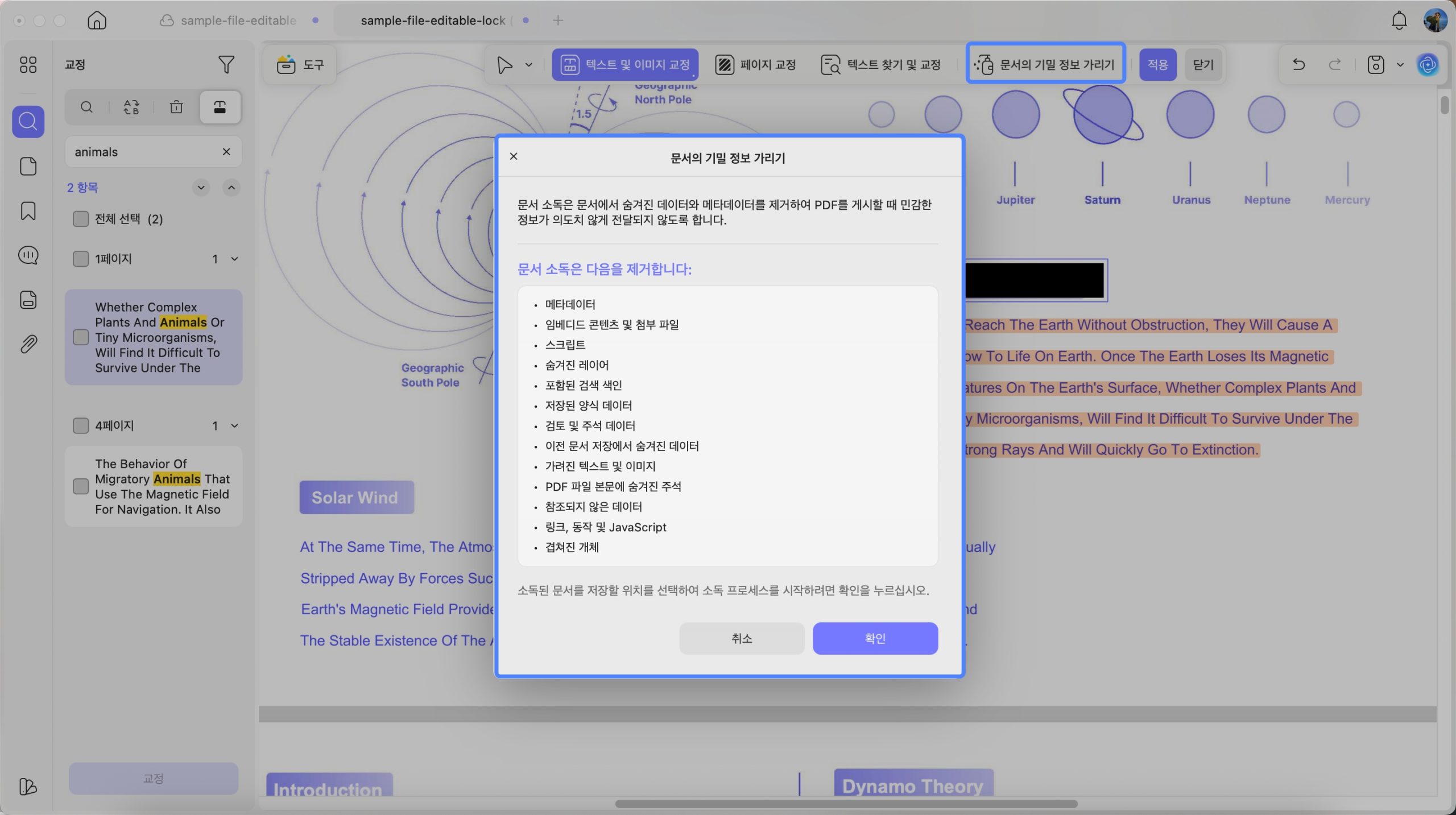Click the Solar Wind heading

tap(356, 497)
